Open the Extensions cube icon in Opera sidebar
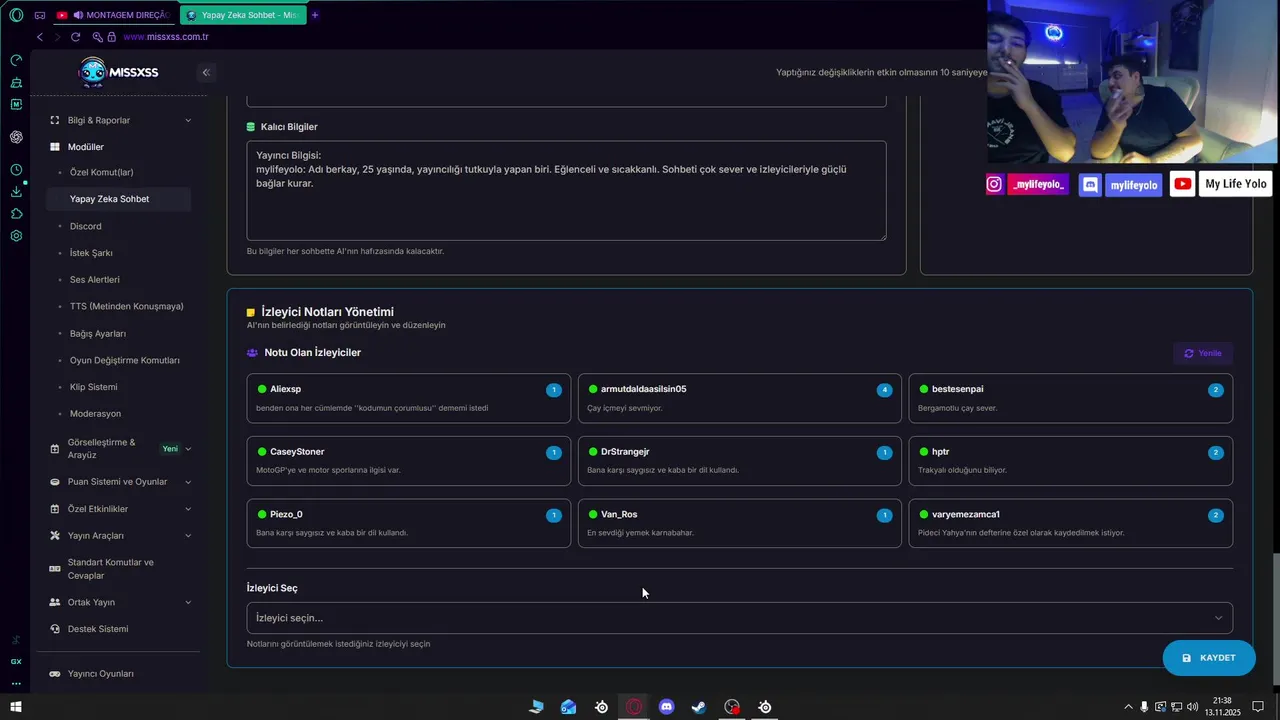The height and width of the screenshot is (720, 1280). [16, 214]
